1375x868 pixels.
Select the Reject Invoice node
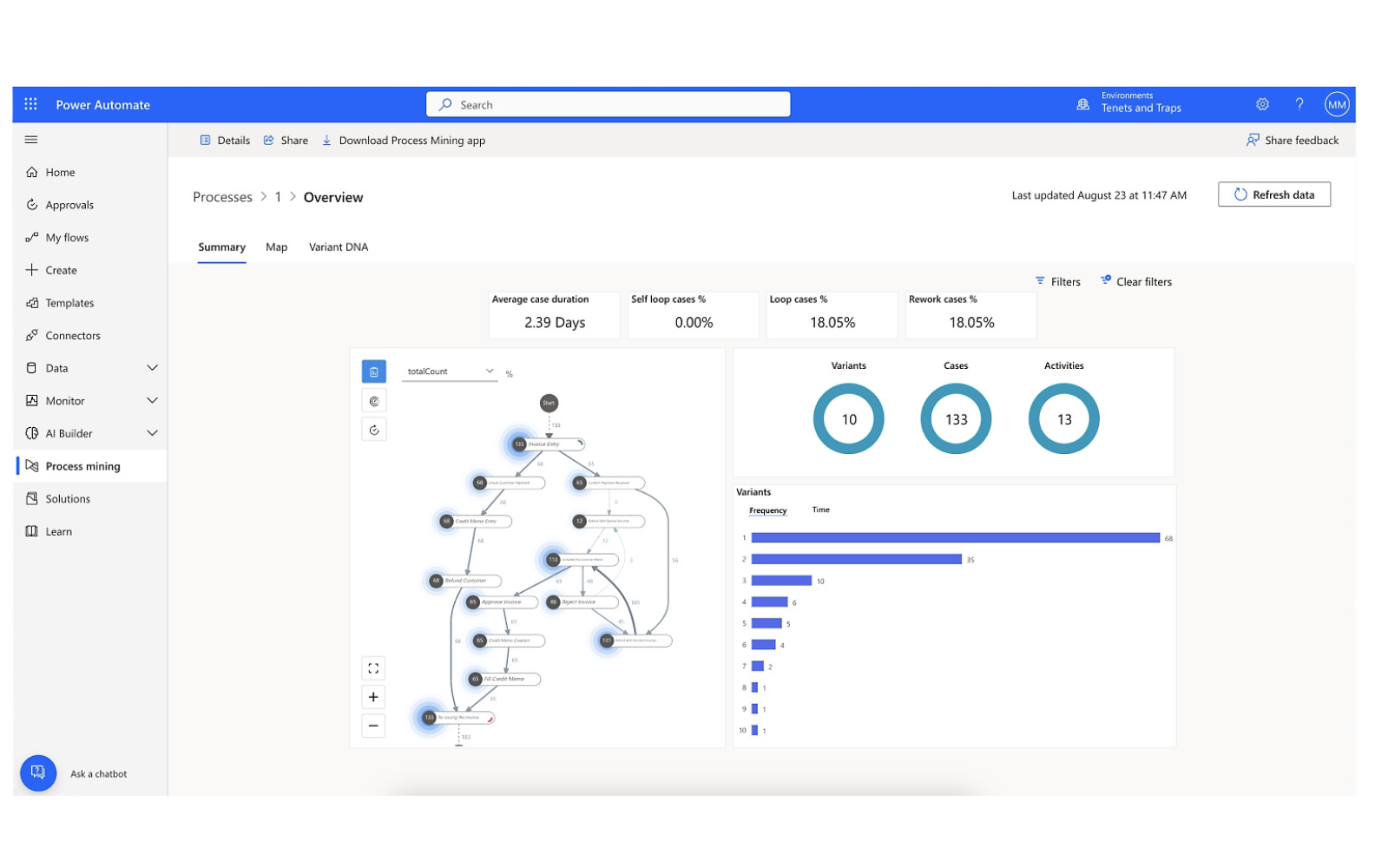click(582, 602)
